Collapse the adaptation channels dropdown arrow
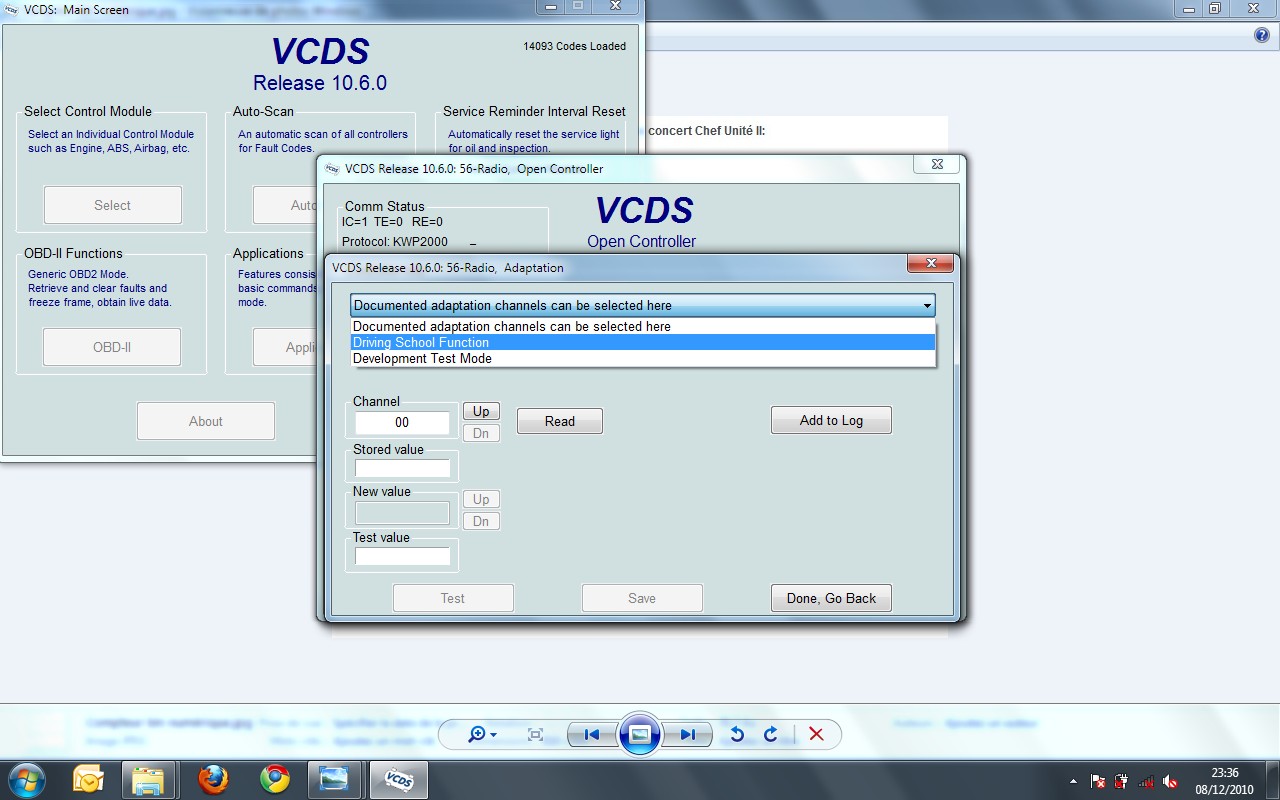 click(927, 306)
